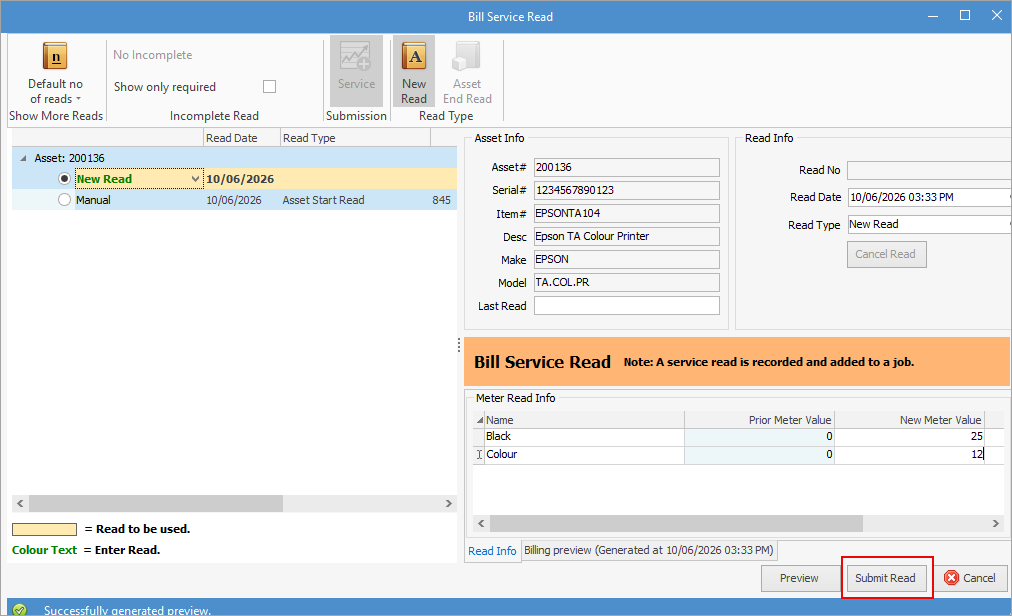Click the empty Last Read field
The image size is (1012, 616).
click(626, 305)
